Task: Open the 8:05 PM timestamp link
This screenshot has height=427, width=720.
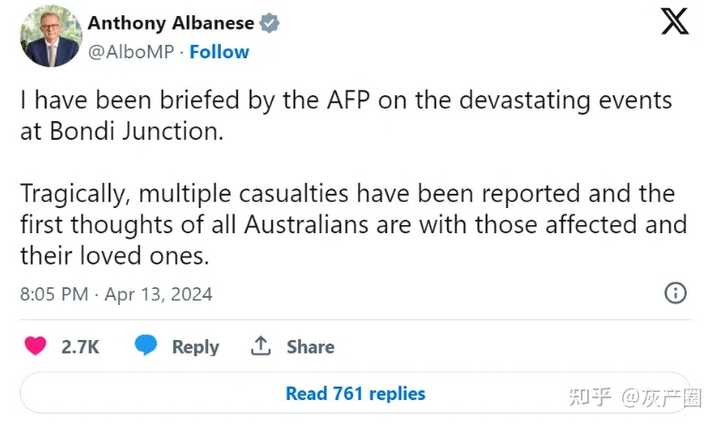Action: tap(54, 294)
